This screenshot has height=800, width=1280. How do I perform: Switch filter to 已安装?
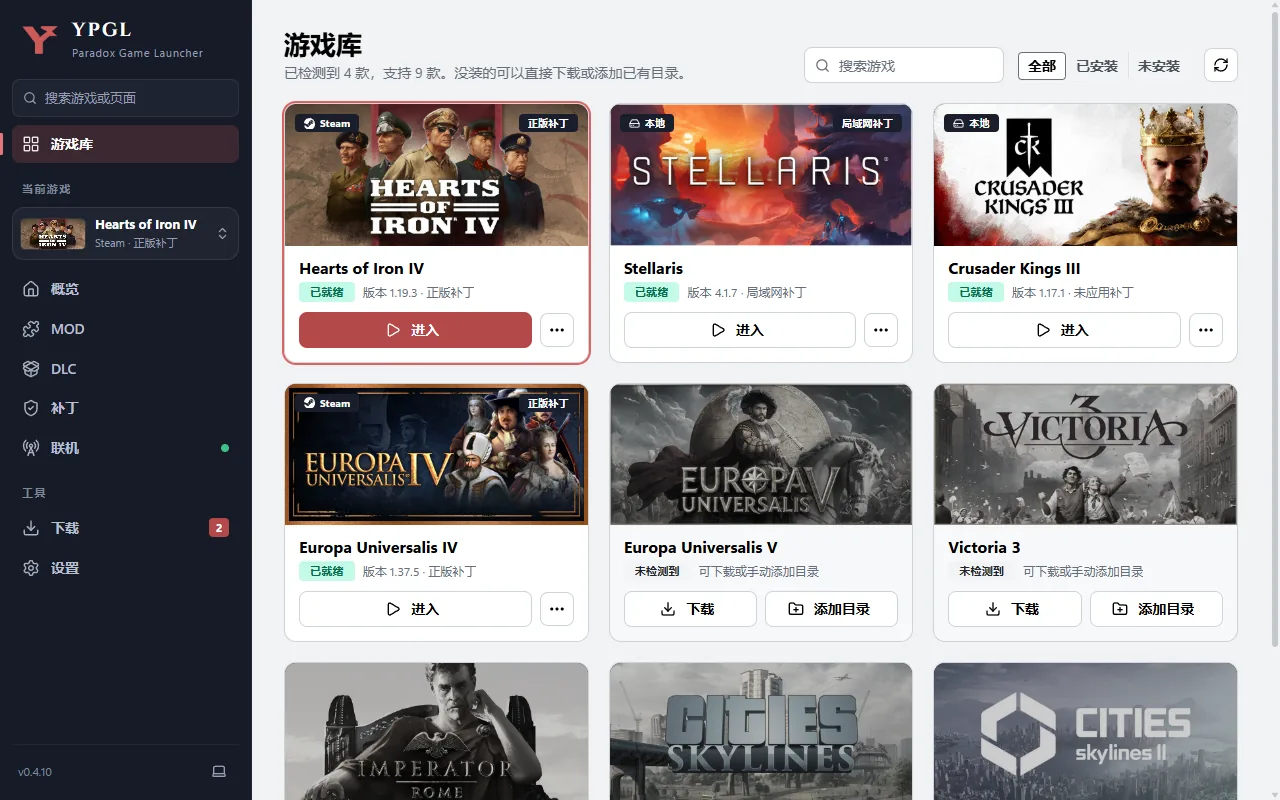[x=1097, y=66]
